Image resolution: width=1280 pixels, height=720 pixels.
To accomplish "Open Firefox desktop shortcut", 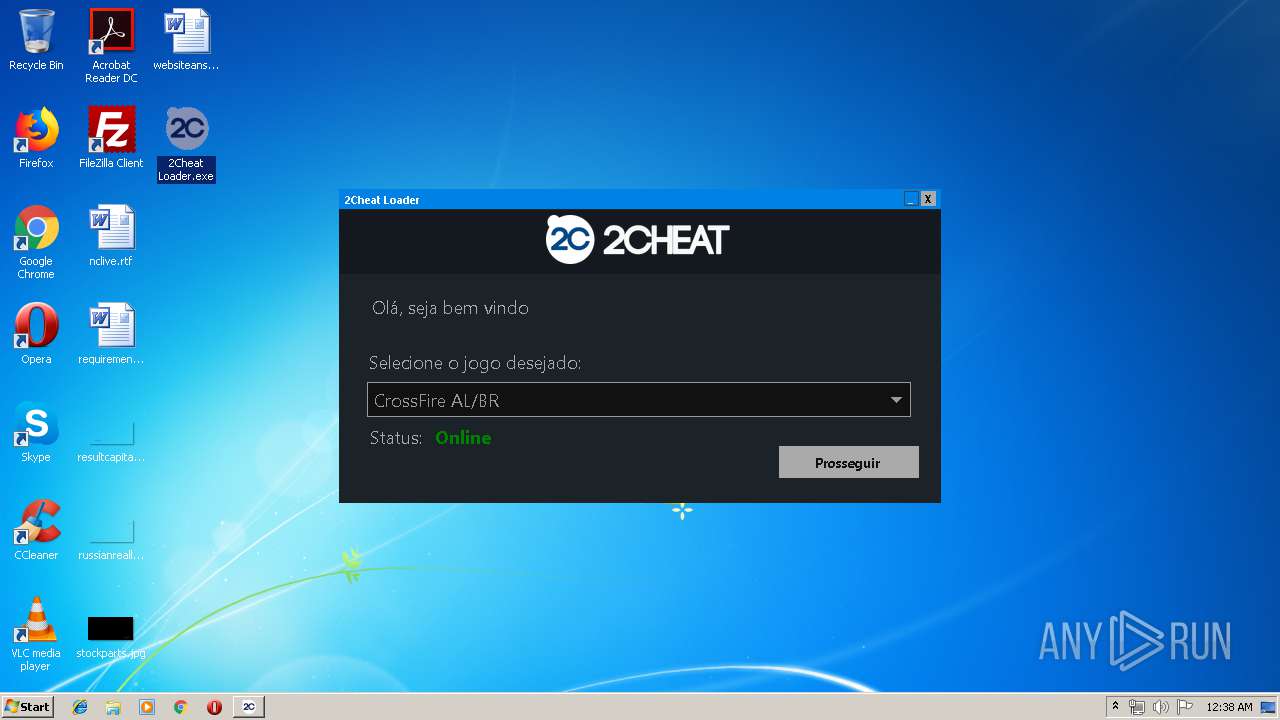I will (36, 138).
